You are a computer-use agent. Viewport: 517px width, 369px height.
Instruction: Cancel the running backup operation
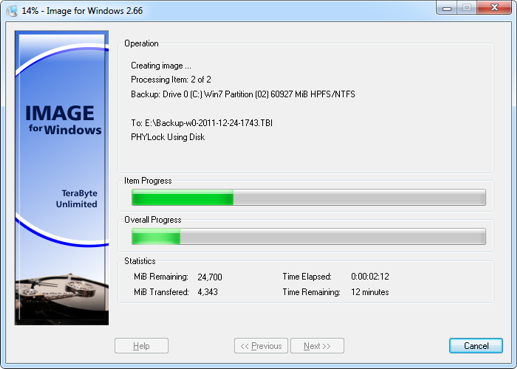click(476, 346)
